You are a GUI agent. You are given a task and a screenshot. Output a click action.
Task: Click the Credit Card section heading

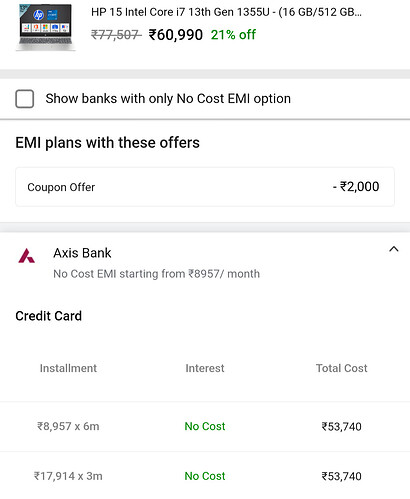pos(49,316)
